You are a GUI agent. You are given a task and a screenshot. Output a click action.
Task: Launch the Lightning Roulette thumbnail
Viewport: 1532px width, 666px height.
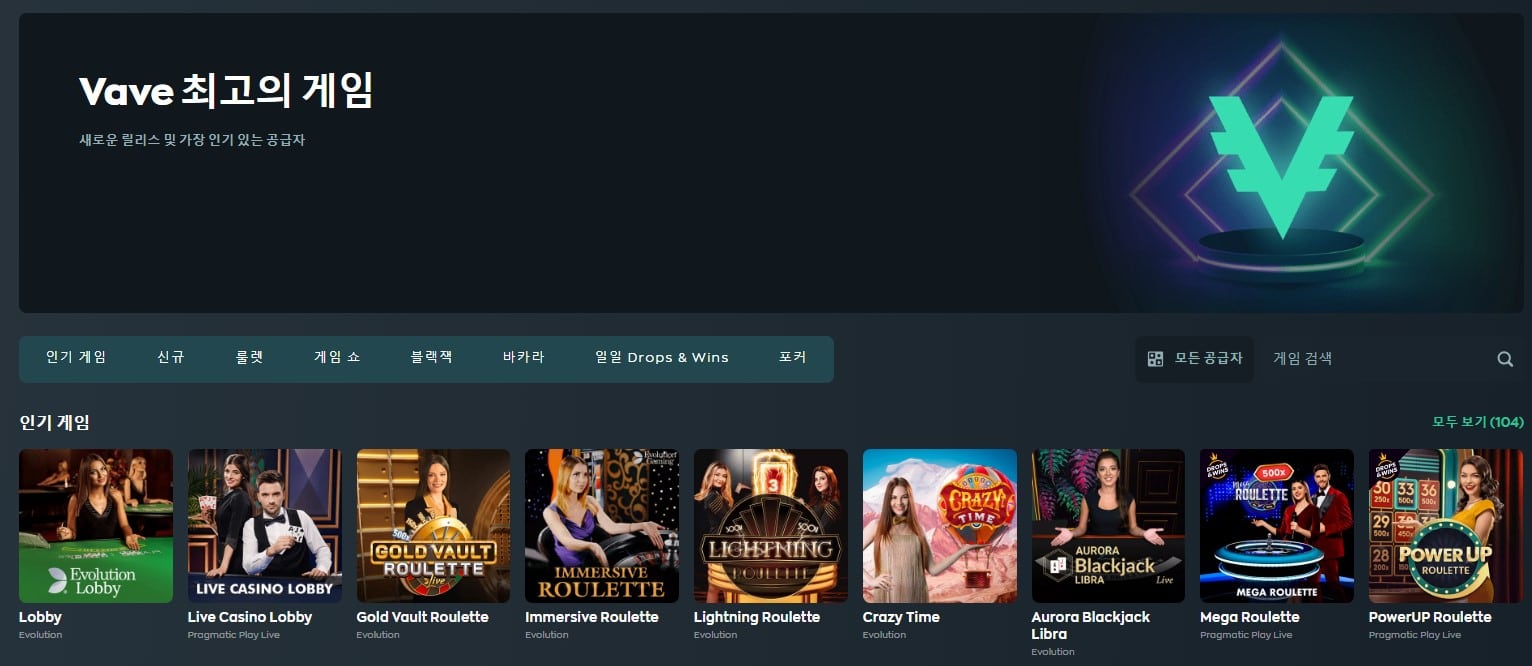tap(771, 526)
